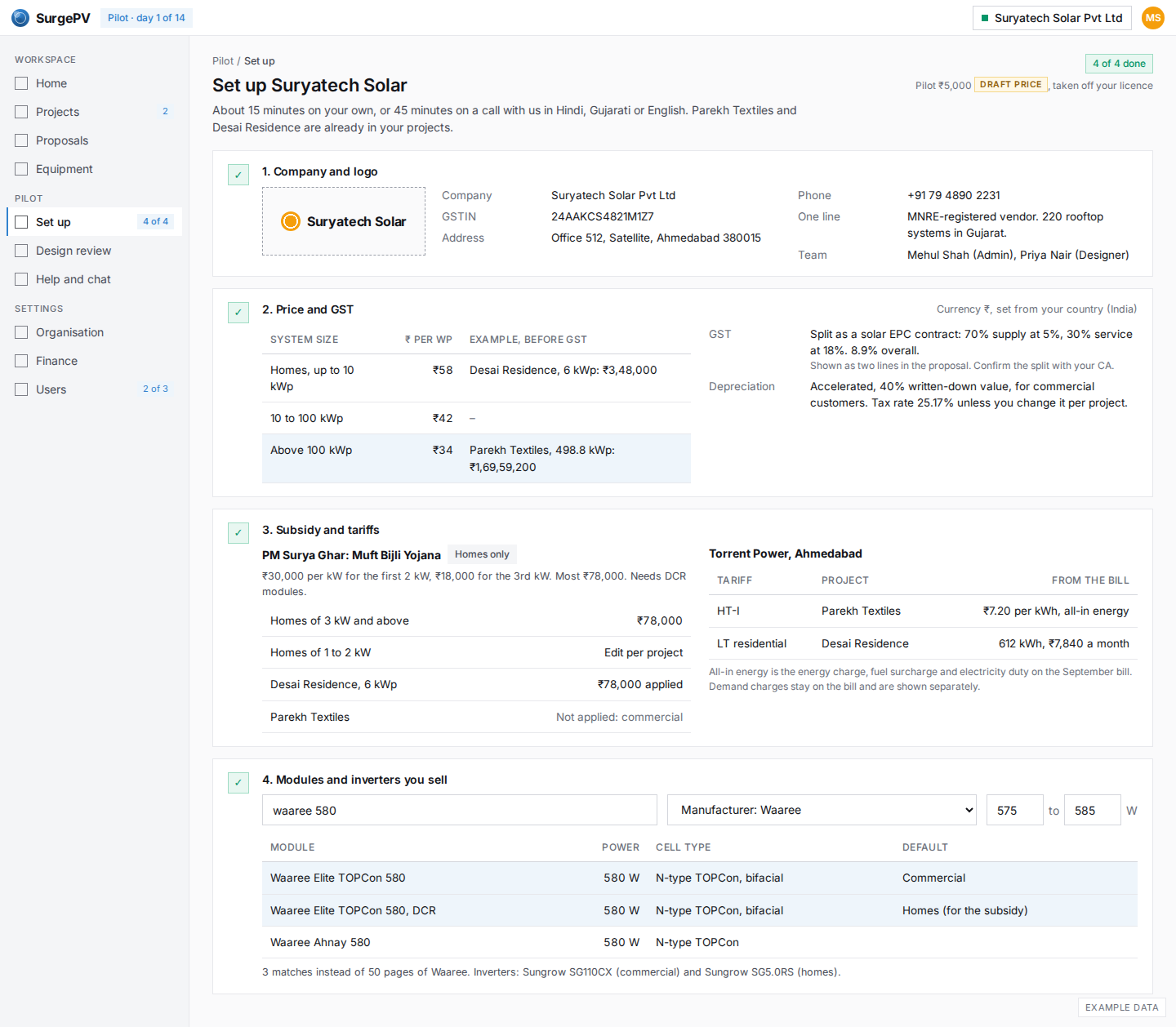Image resolution: width=1176 pixels, height=1027 pixels.
Task: Select the Waaree Elite TOPCon 580, DCR row
Action: point(700,910)
